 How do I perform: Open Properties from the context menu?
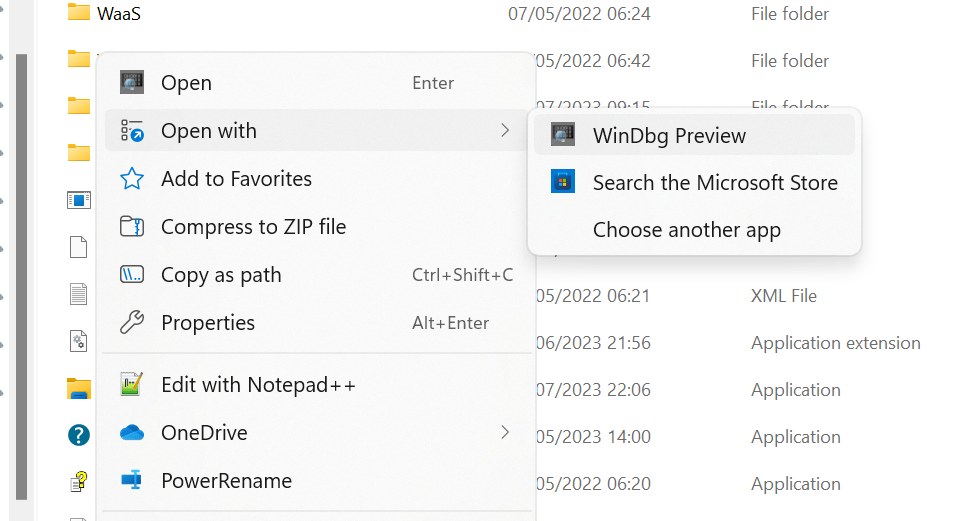tap(316, 322)
